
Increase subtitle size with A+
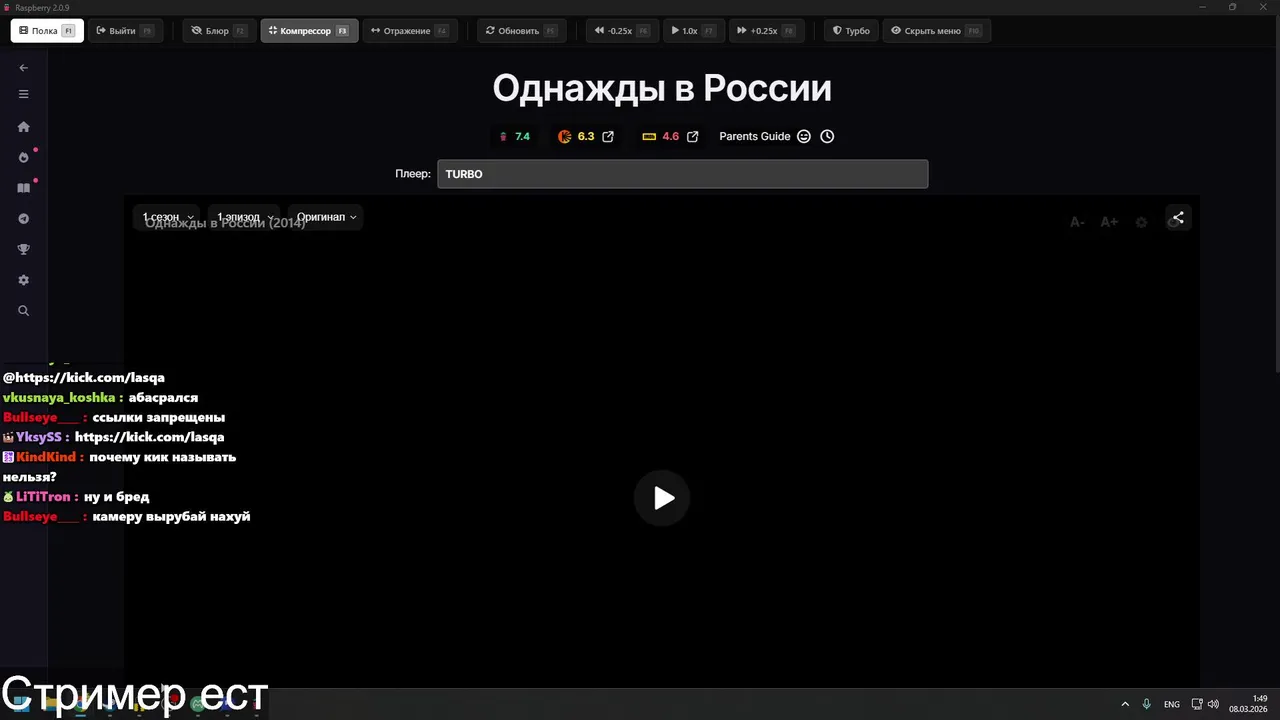(x=1109, y=222)
